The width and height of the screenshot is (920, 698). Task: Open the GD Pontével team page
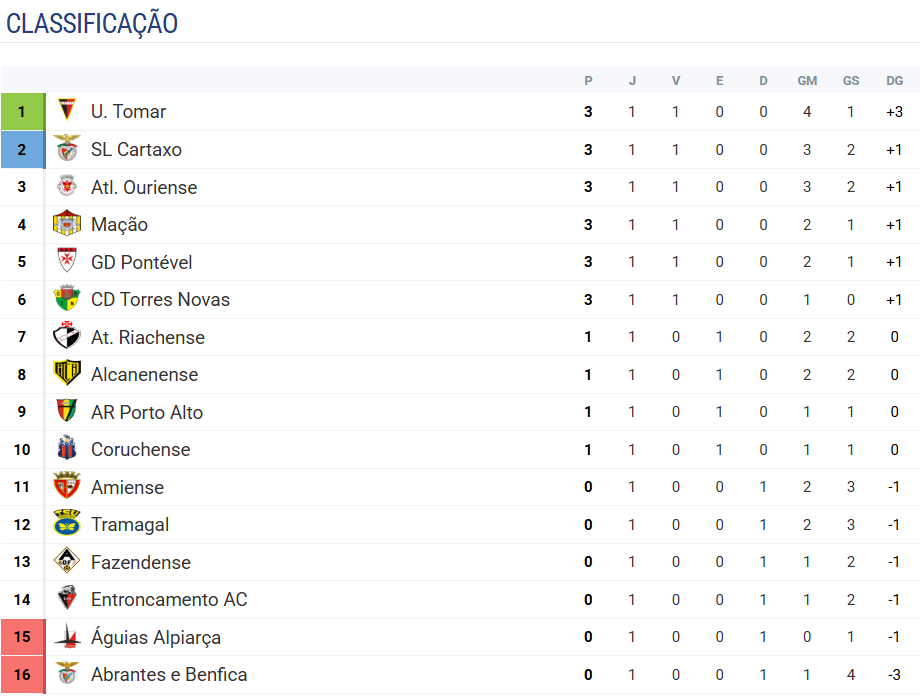tap(141, 262)
